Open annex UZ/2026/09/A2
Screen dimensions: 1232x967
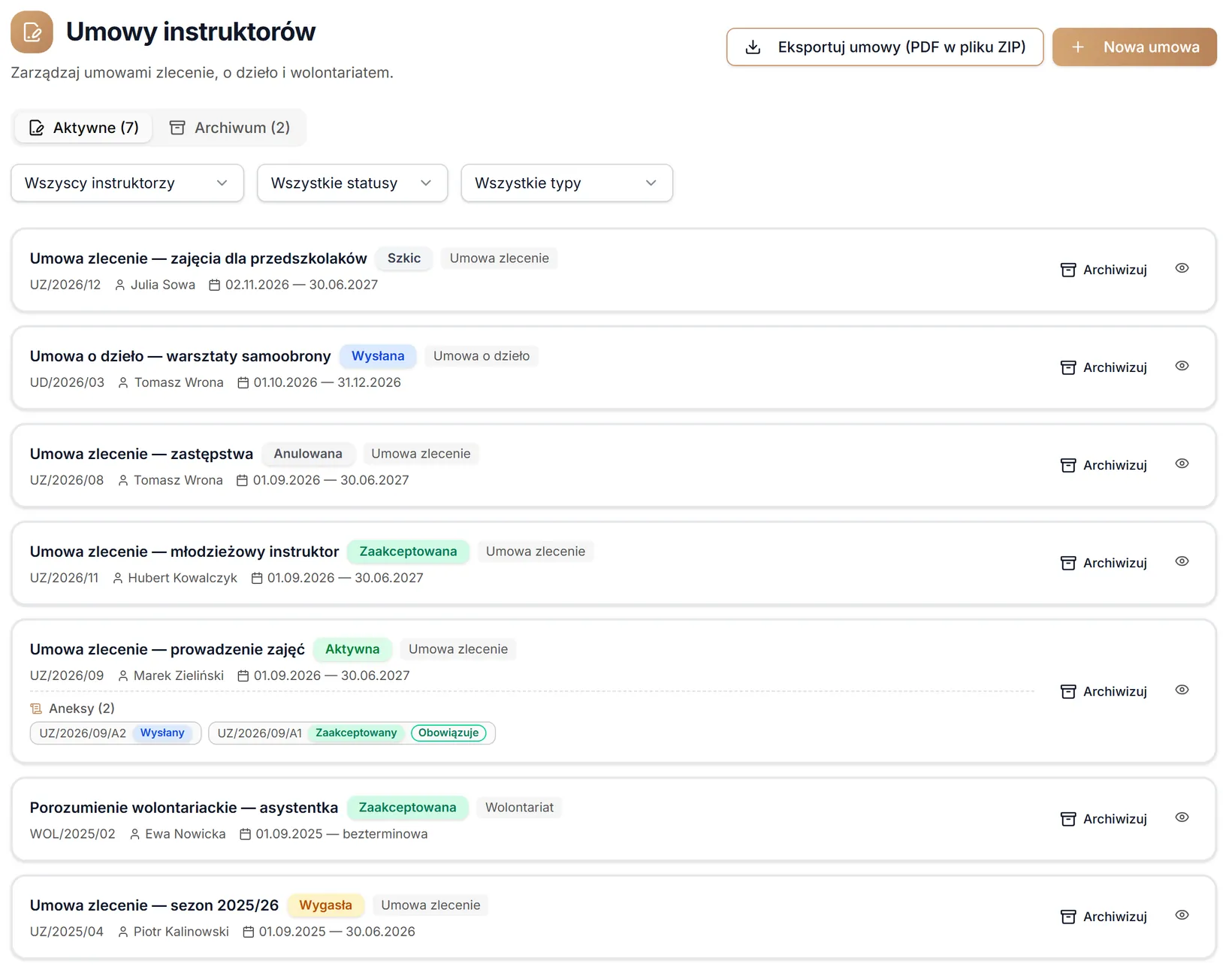pos(116,733)
